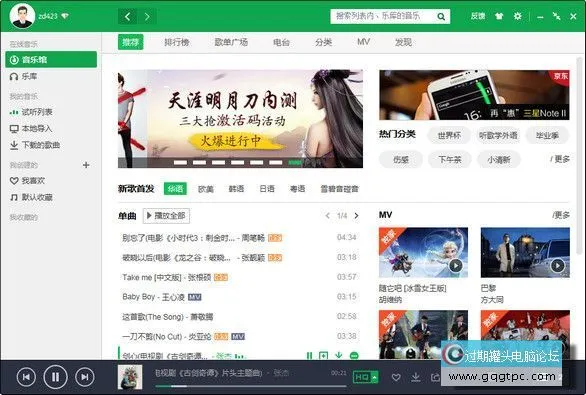Open the 世界杯 category tag
Viewport: 586px width, 395px height.
[449, 135]
